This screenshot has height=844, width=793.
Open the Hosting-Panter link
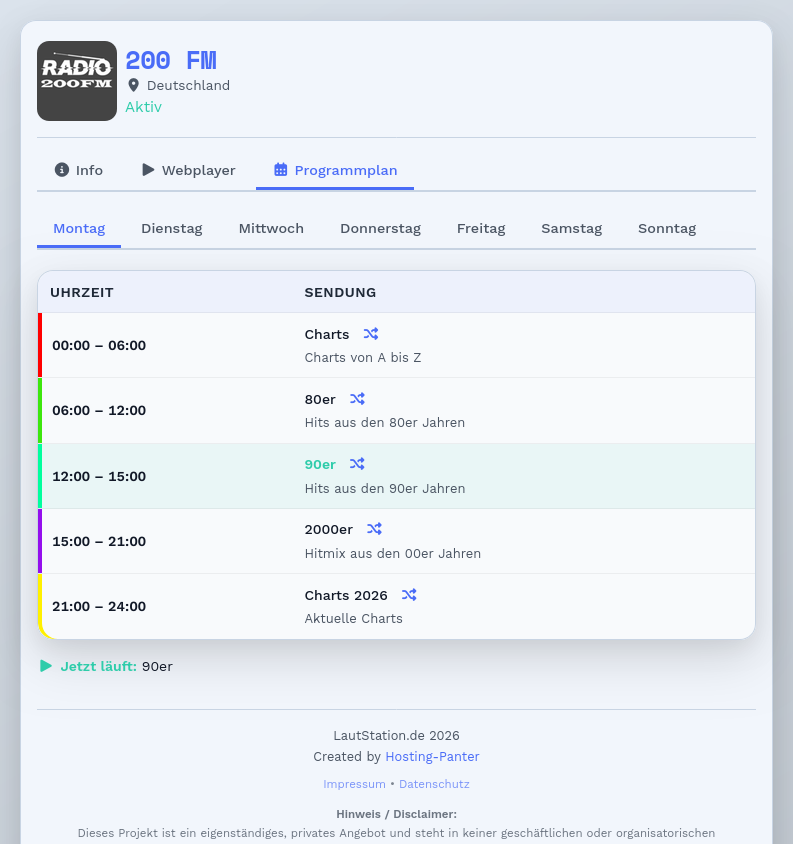(432, 757)
